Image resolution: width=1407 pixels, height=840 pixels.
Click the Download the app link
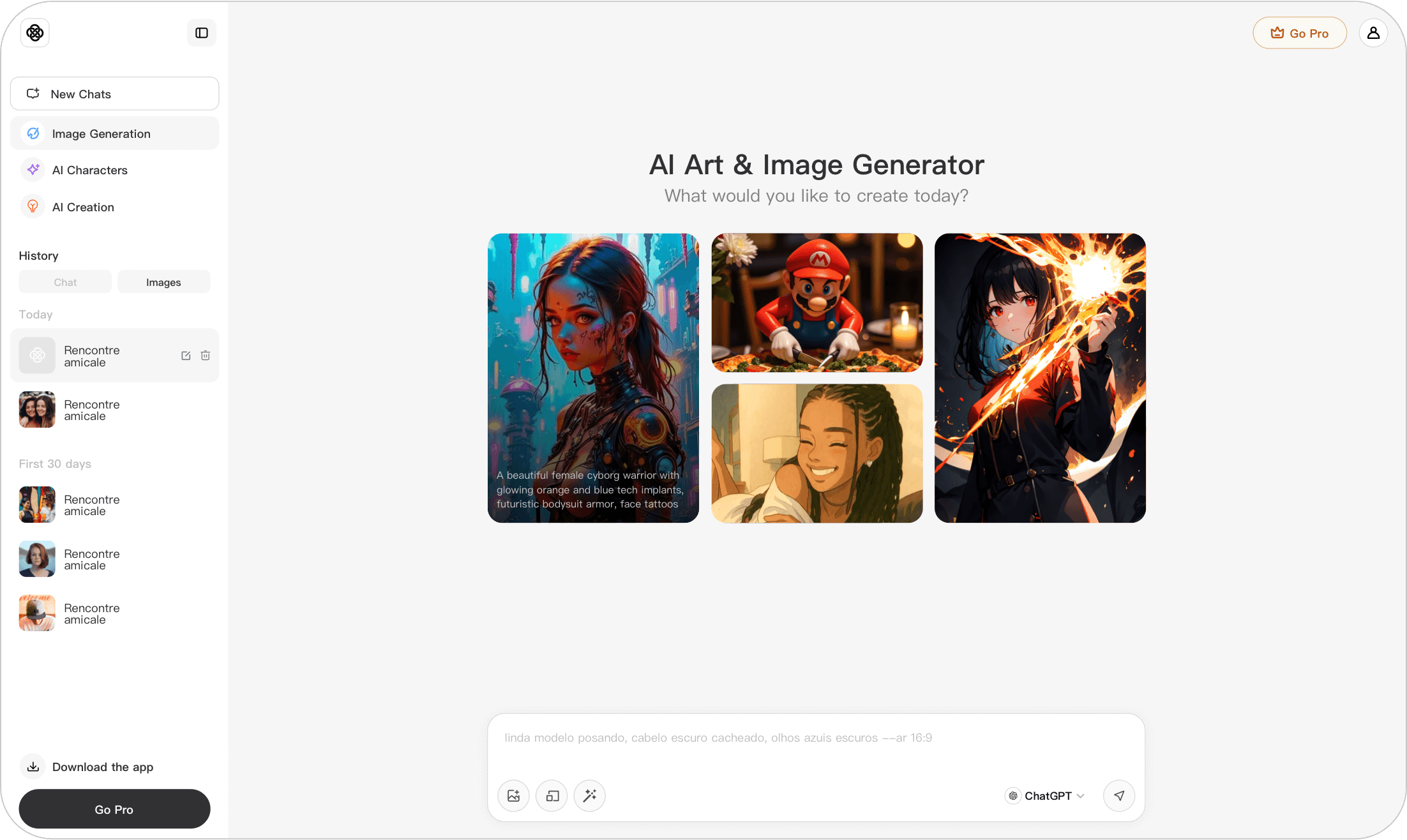(x=102, y=767)
